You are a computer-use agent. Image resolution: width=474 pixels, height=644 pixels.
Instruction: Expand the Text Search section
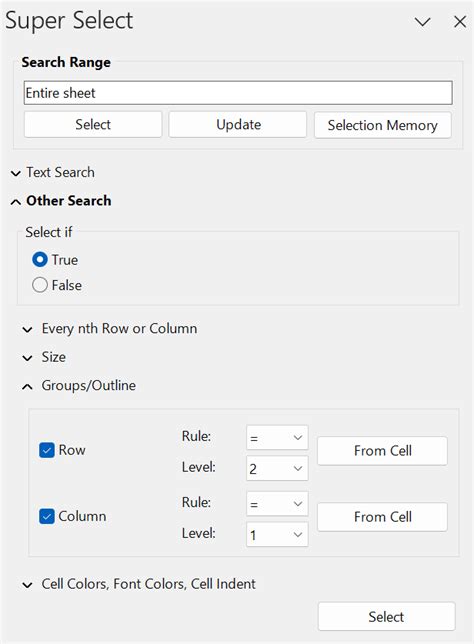coord(53,172)
